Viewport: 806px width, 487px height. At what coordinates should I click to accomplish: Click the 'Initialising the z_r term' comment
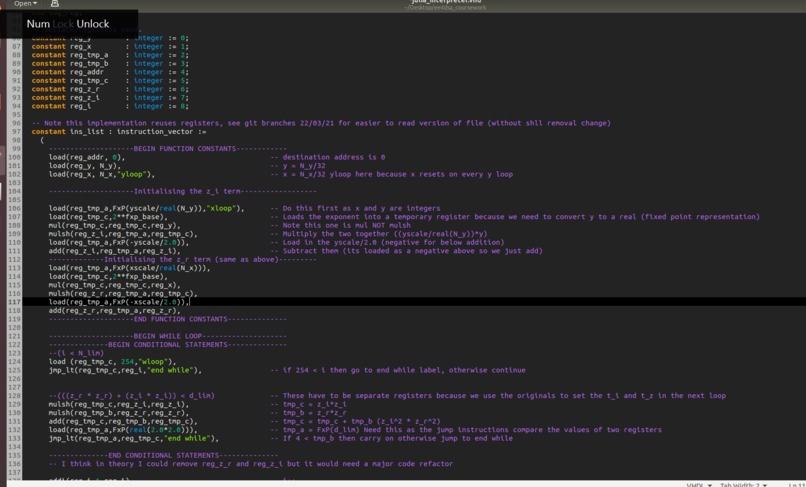pos(182,259)
